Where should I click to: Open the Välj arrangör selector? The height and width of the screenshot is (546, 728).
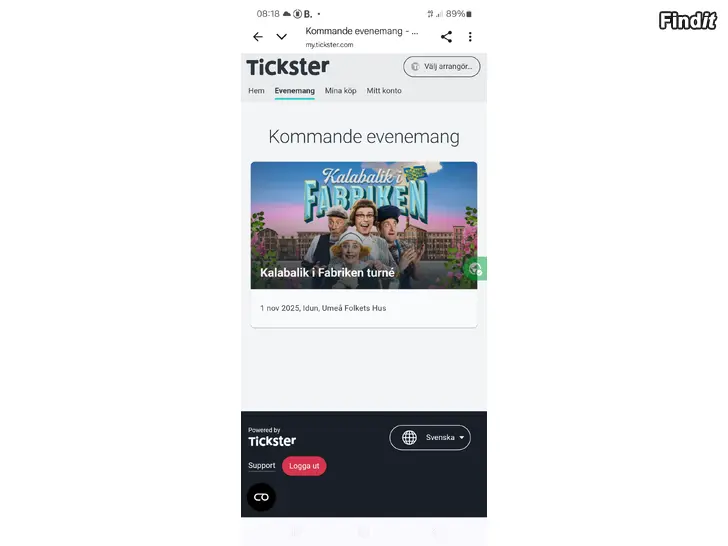pos(442,66)
